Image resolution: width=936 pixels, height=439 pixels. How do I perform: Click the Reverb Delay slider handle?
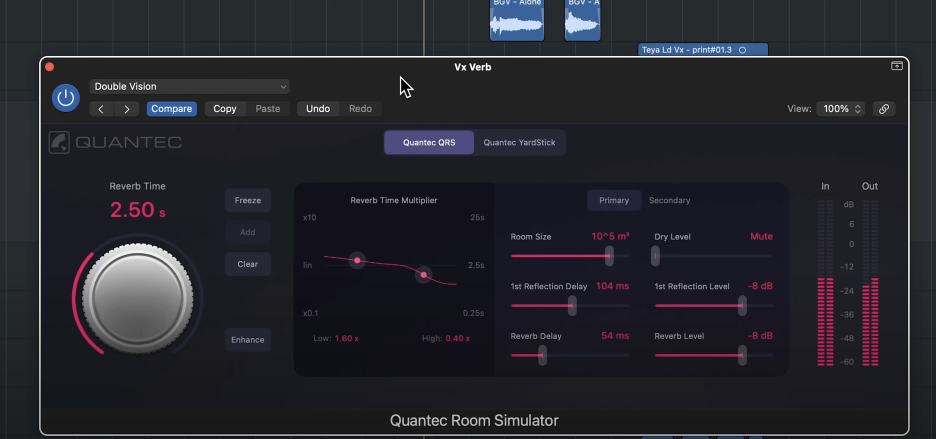pyautogui.click(x=542, y=355)
